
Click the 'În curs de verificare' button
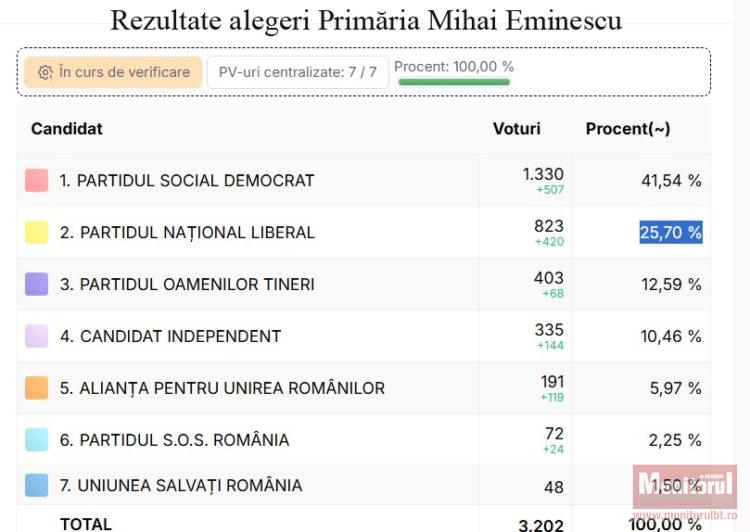tap(113, 72)
